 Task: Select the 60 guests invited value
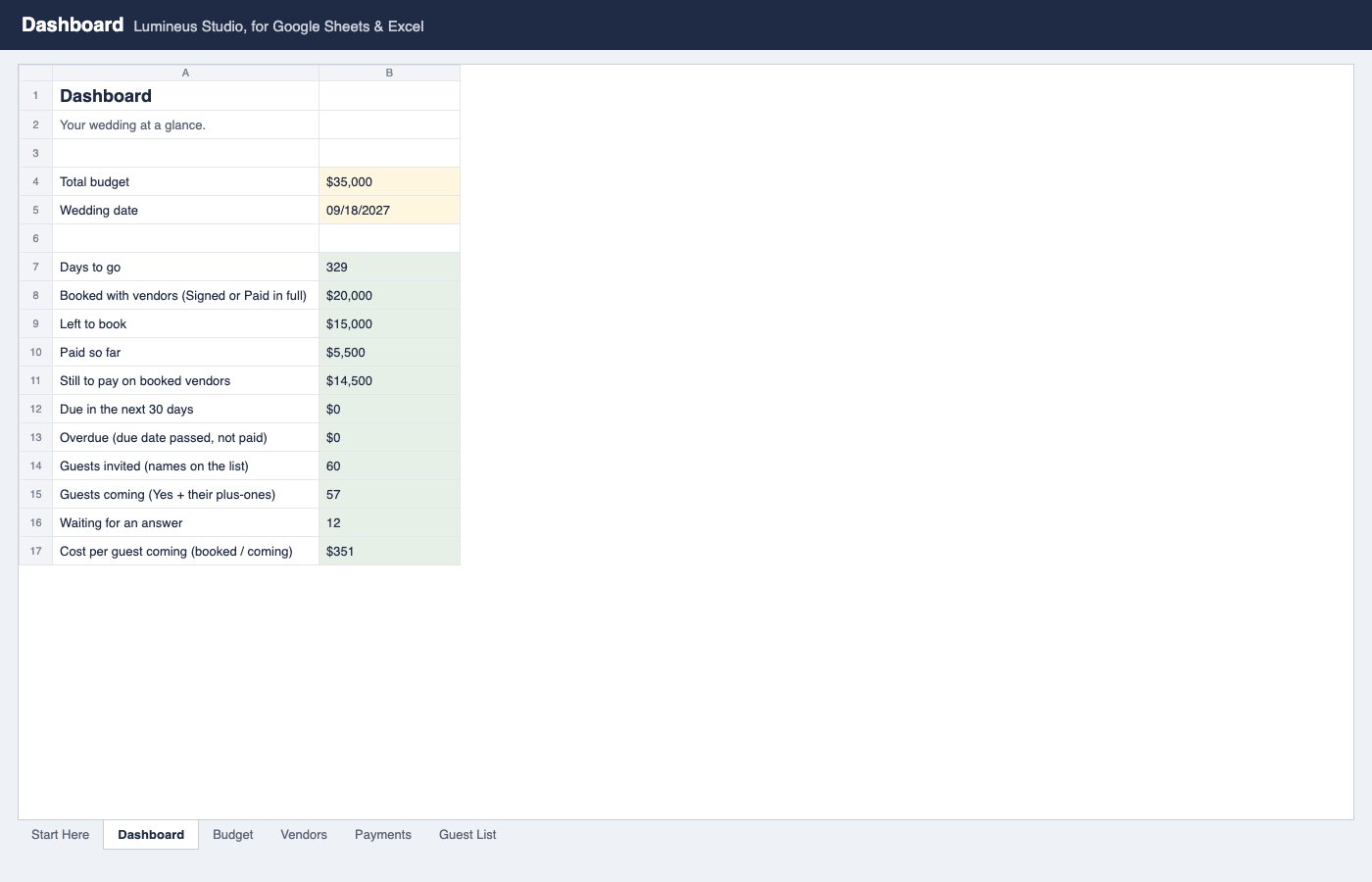click(x=389, y=465)
